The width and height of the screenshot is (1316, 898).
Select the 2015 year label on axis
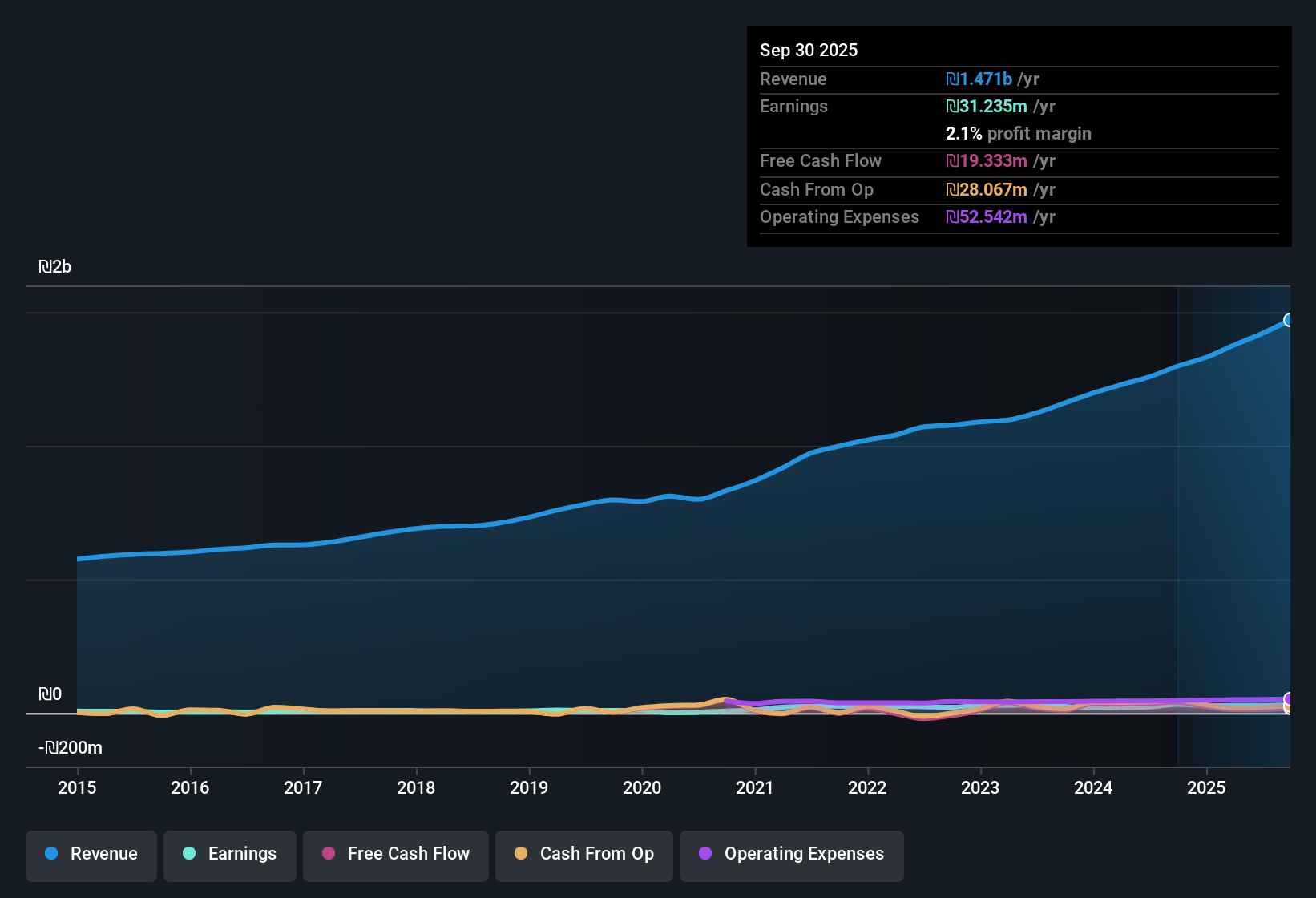pyautogui.click(x=77, y=788)
